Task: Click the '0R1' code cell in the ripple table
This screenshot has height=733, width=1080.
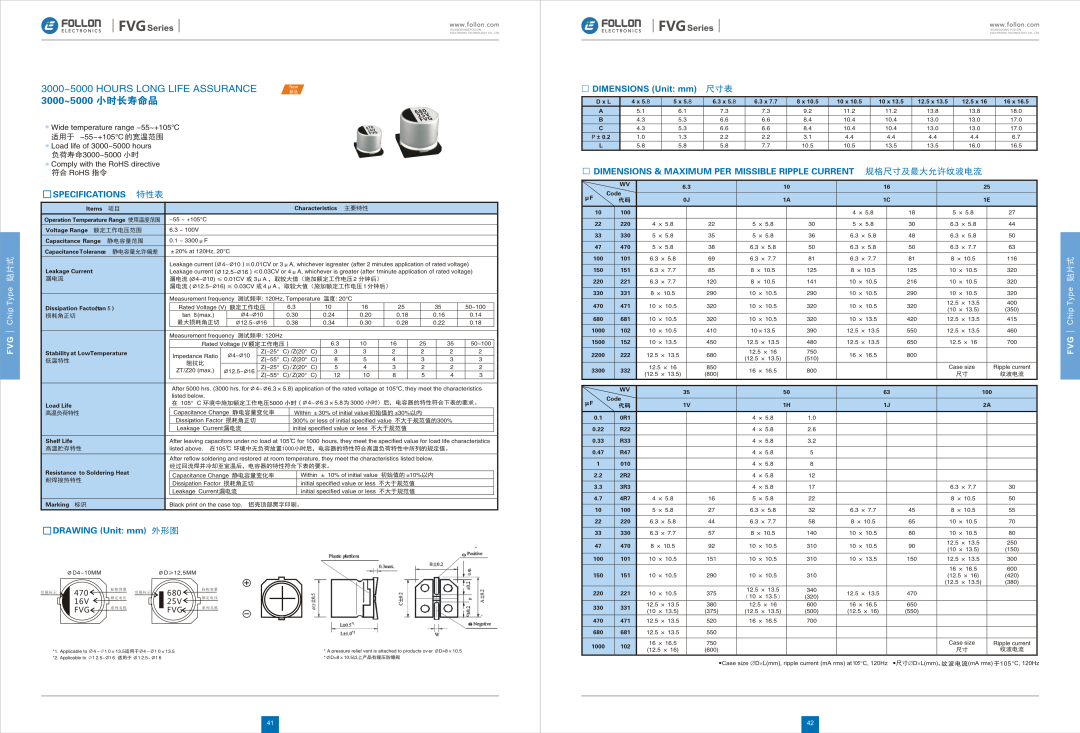Action: [x=625, y=417]
